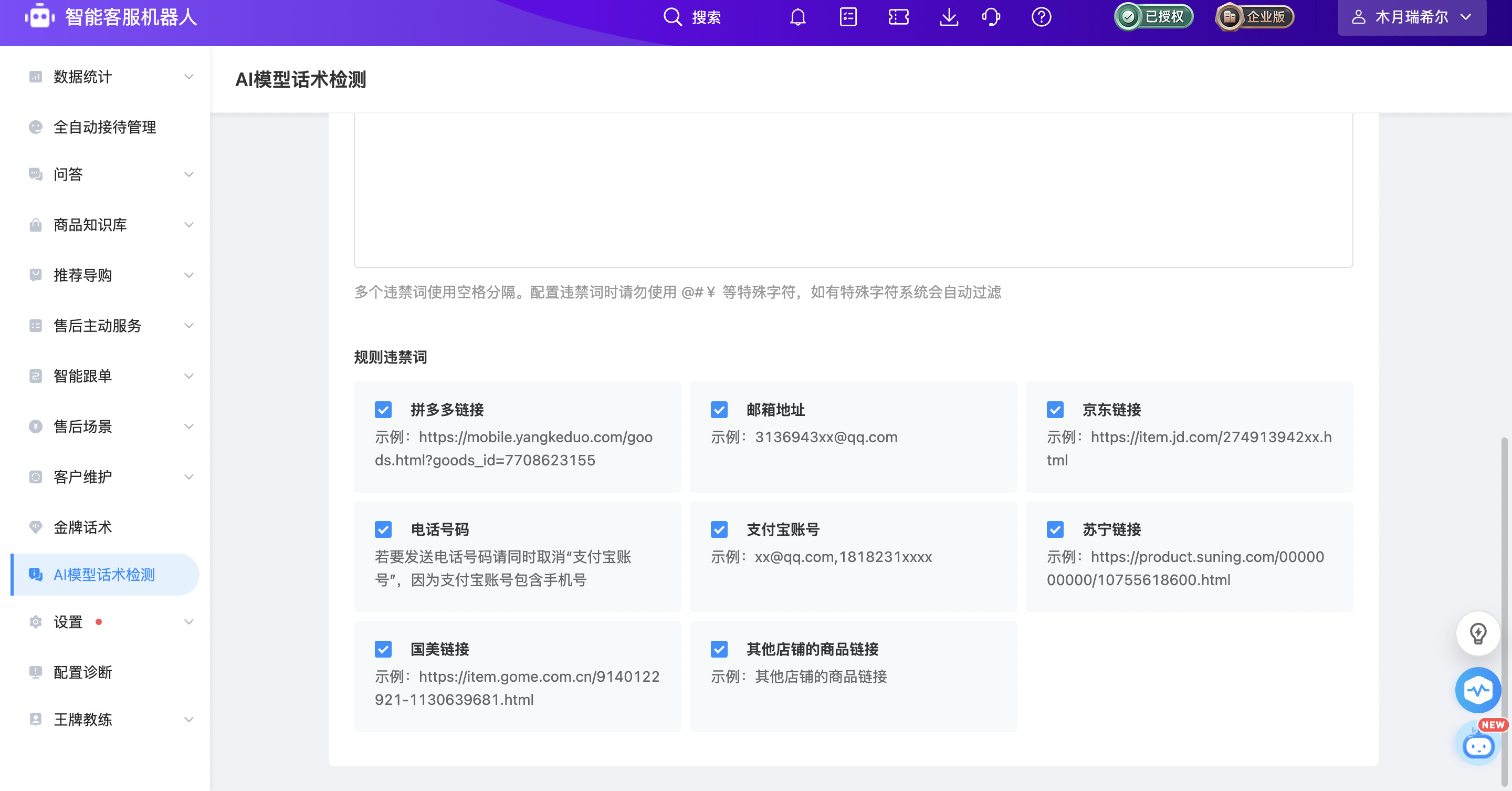This screenshot has width=1512, height=791.
Task: Uncheck the 电话号码 checkbox
Action: 383,529
